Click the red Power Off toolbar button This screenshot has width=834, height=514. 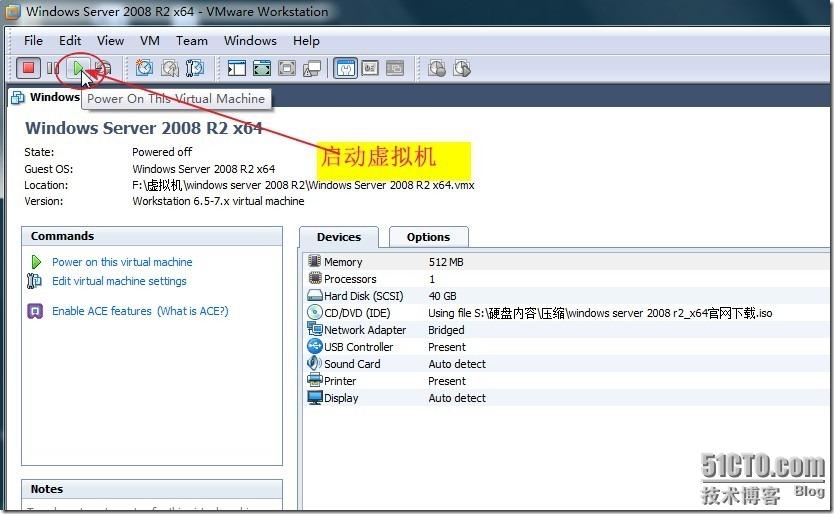[28, 68]
